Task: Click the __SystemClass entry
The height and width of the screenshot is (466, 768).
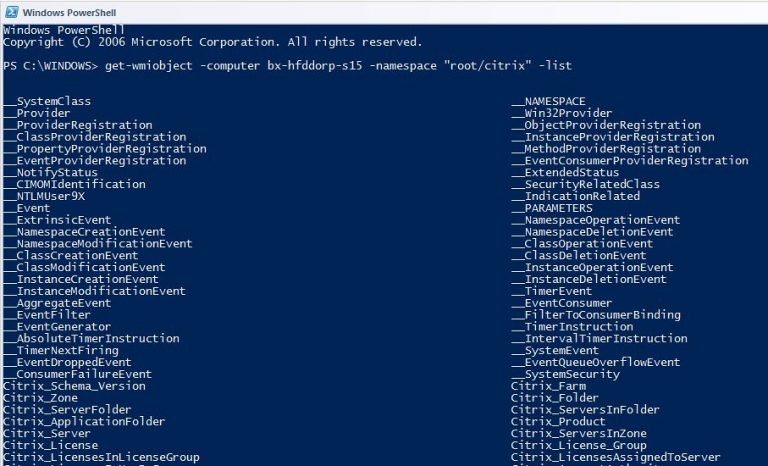Action: 47,101
